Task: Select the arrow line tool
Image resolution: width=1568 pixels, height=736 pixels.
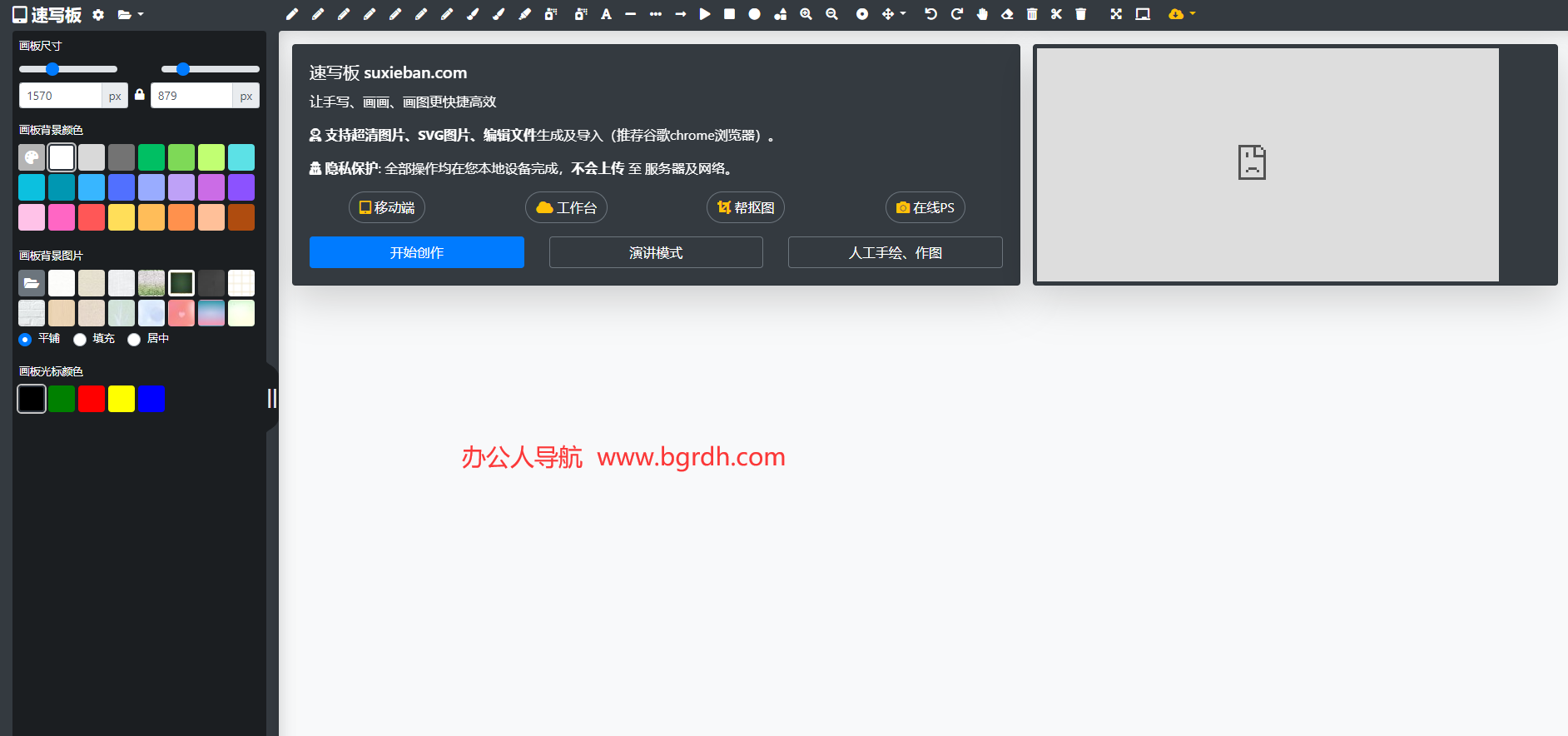Action: [x=681, y=14]
